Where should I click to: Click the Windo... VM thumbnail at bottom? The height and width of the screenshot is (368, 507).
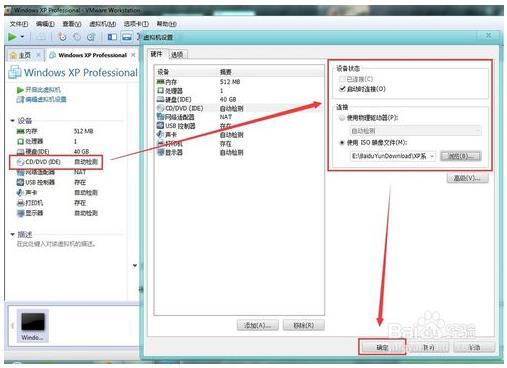[33, 326]
